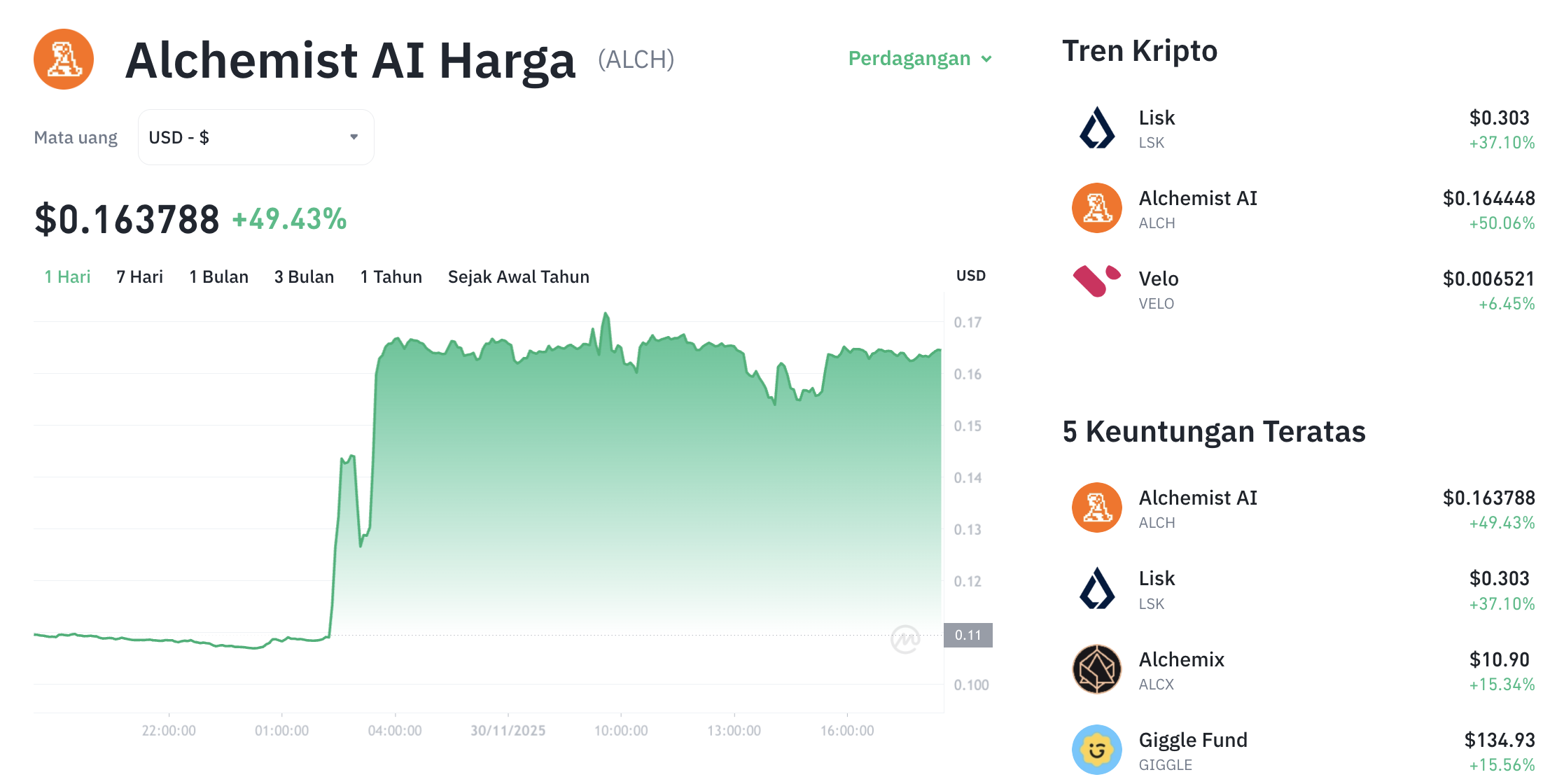Screen dimensions: 1543x784
Task: Open the 3 Bulan chart tab
Action: pyautogui.click(x=304, y=276)
